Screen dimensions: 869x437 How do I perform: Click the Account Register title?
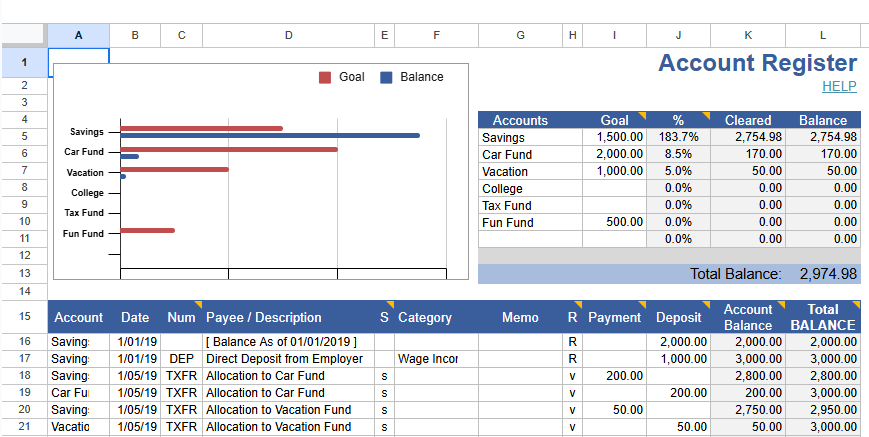(757, 63)
